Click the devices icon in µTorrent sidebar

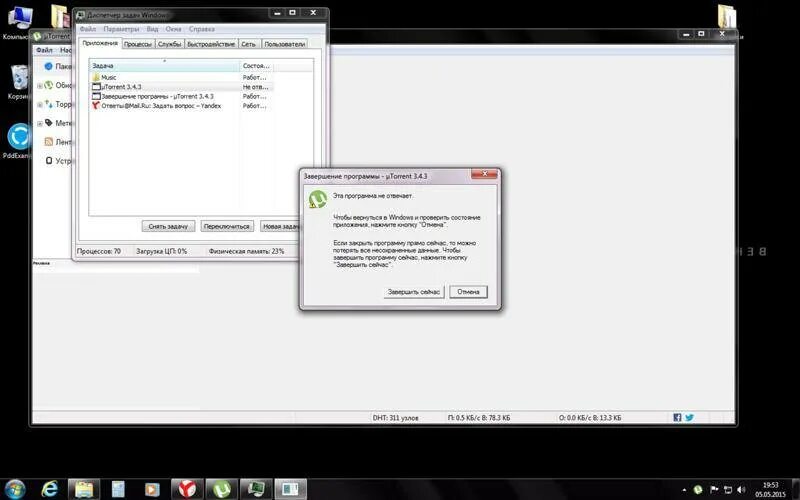tap(48, 161)
